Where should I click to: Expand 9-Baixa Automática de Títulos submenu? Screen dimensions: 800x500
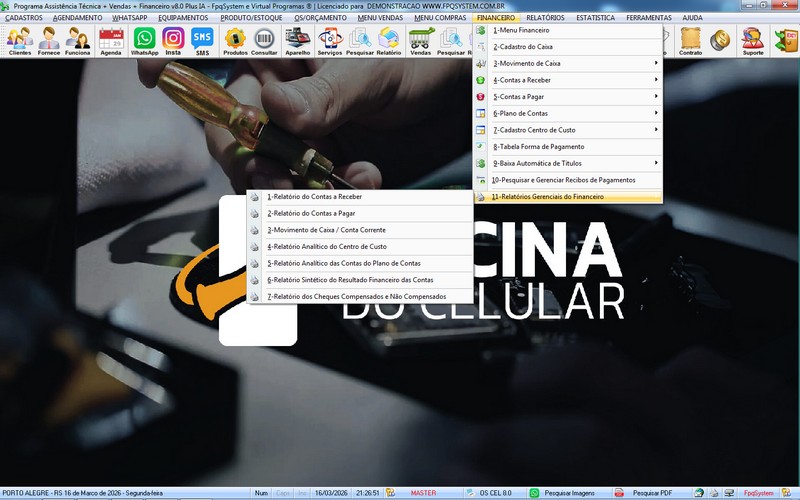click(x=568, y=163)
